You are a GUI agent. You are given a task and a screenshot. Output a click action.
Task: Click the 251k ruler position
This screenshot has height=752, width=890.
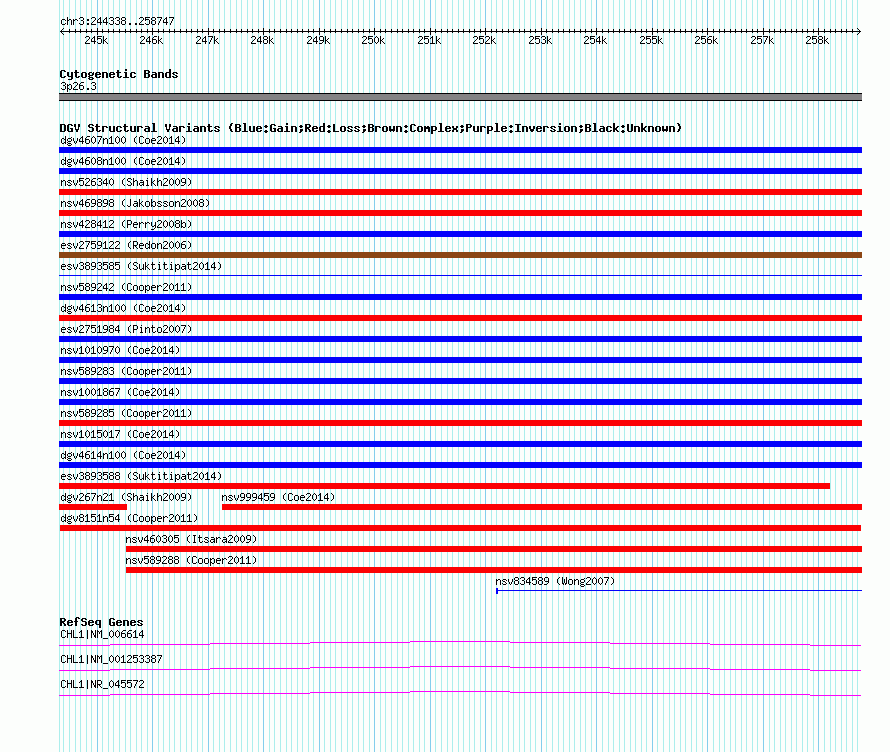pyautogui.click(x=429, y=40)
